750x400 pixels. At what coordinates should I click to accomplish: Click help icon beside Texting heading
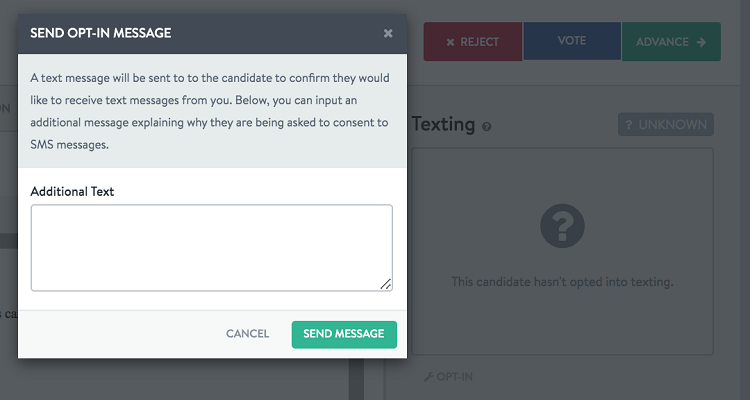click(x=487, y=127)
